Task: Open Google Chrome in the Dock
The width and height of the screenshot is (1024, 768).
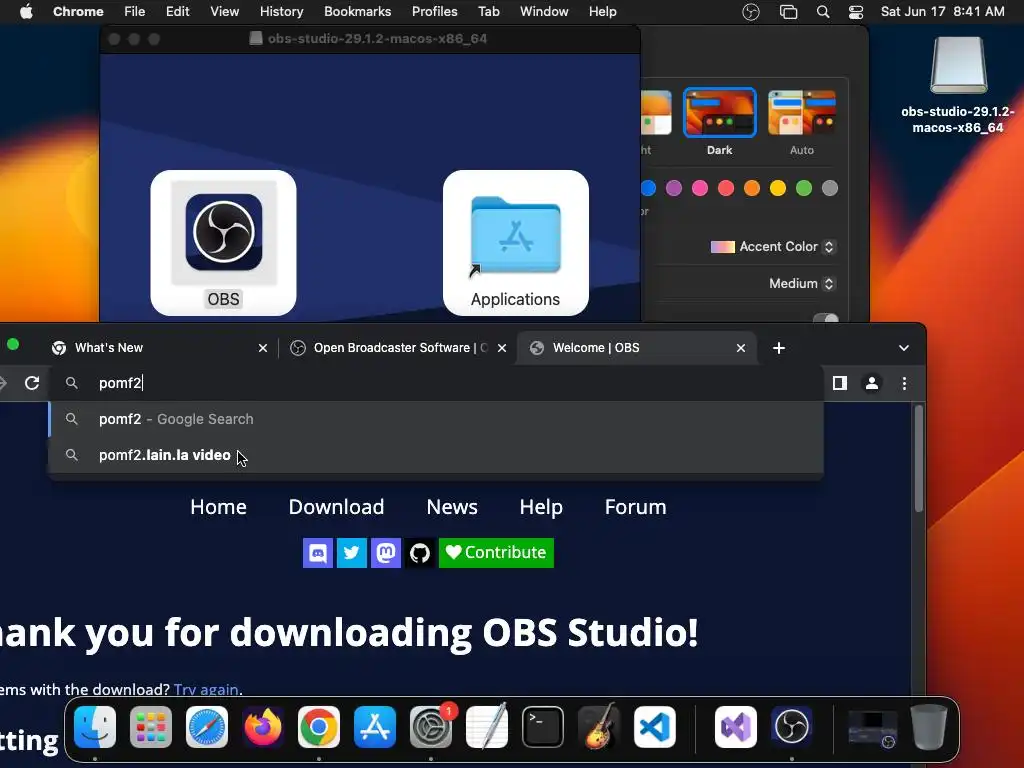Action: (319, 727)
